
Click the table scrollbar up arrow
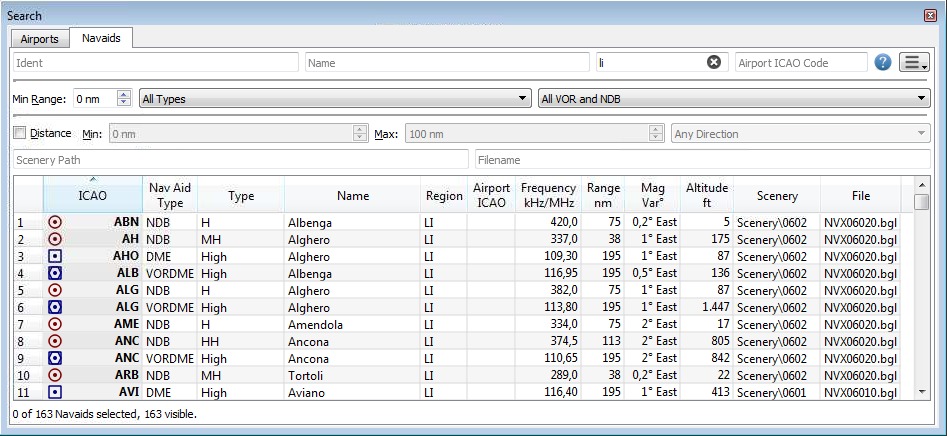click(x=921, y=185)
